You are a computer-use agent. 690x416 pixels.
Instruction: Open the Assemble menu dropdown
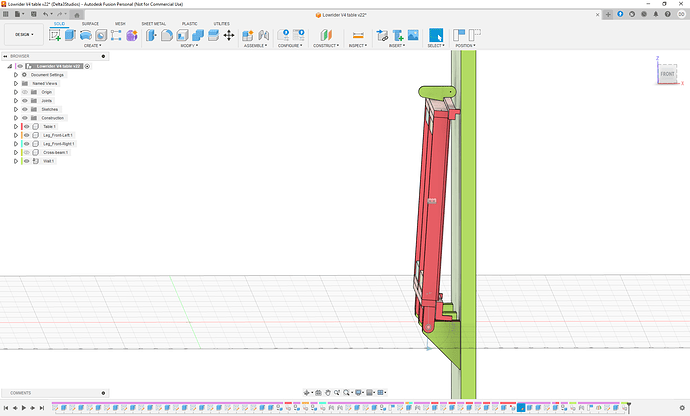(x=255, y=46)
